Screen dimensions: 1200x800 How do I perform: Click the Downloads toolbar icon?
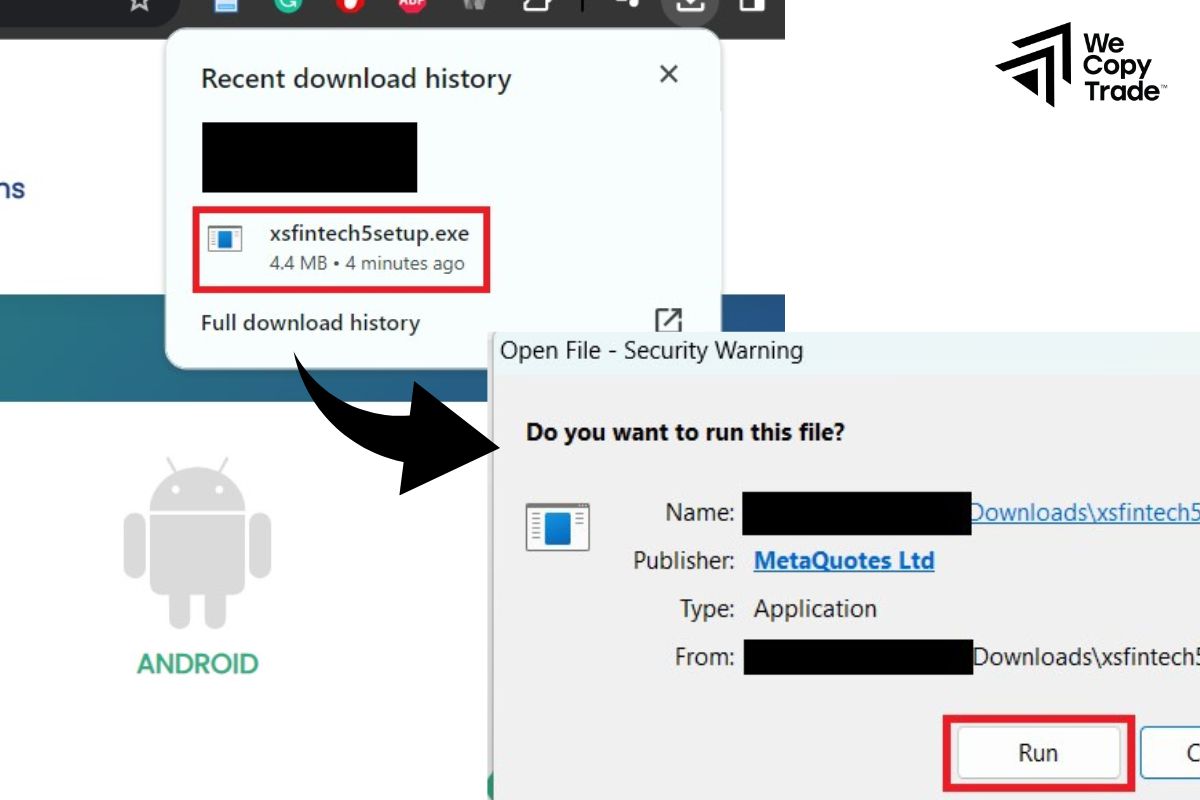690,4
